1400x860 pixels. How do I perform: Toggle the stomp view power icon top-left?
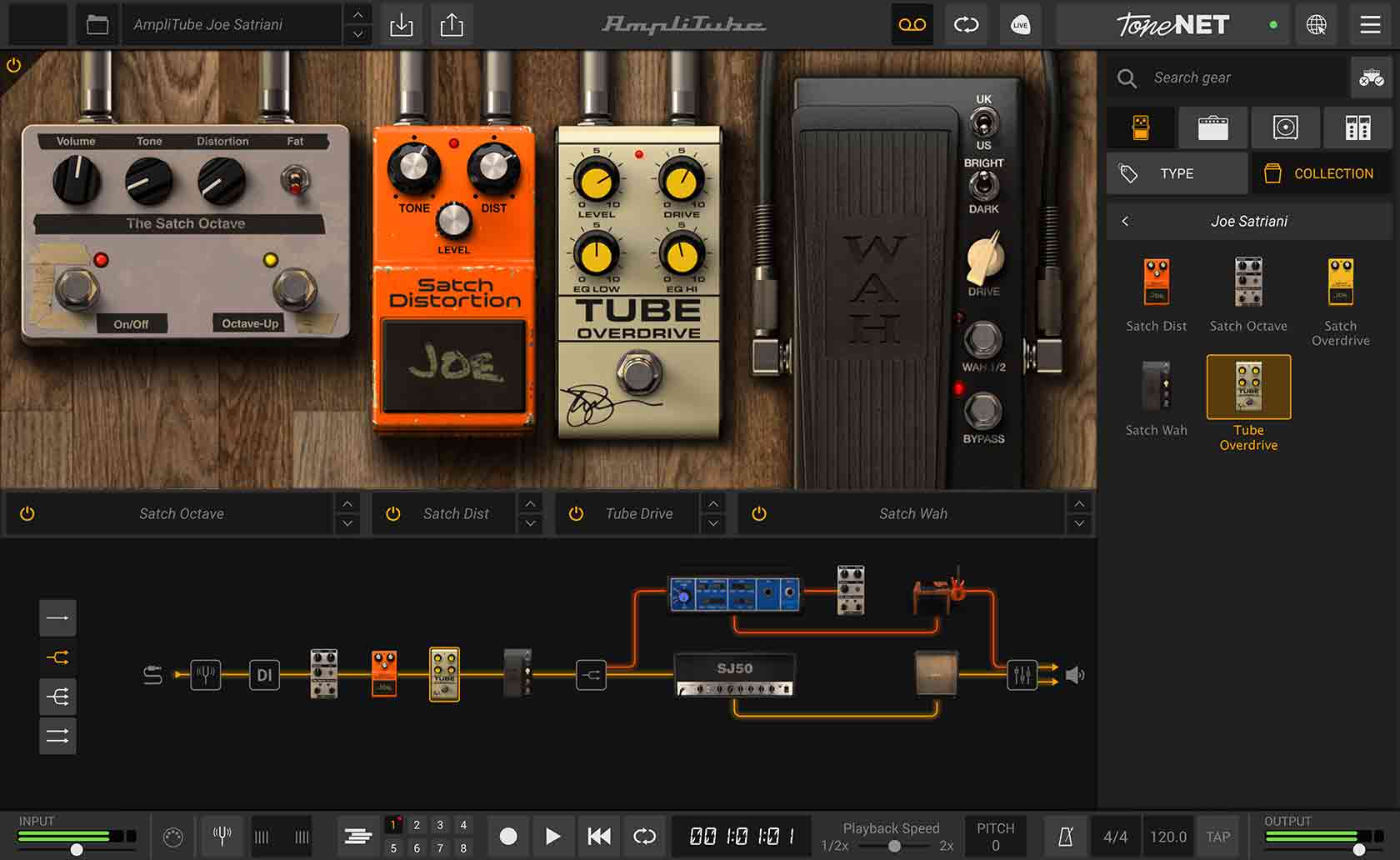click(14, 65)
